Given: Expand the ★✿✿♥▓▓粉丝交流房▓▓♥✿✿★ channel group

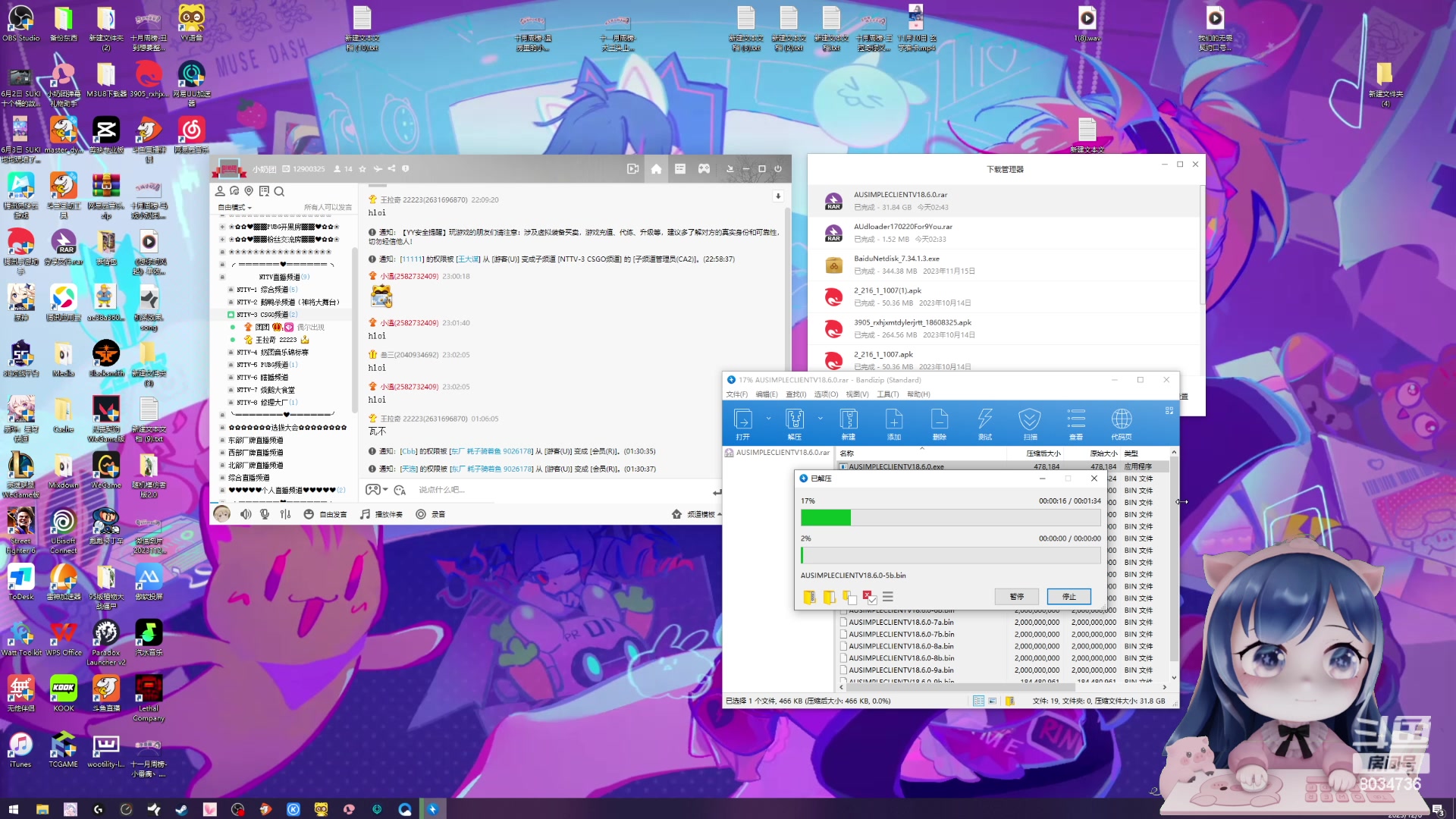Looking at the screenshot, I should coord(222,240).
